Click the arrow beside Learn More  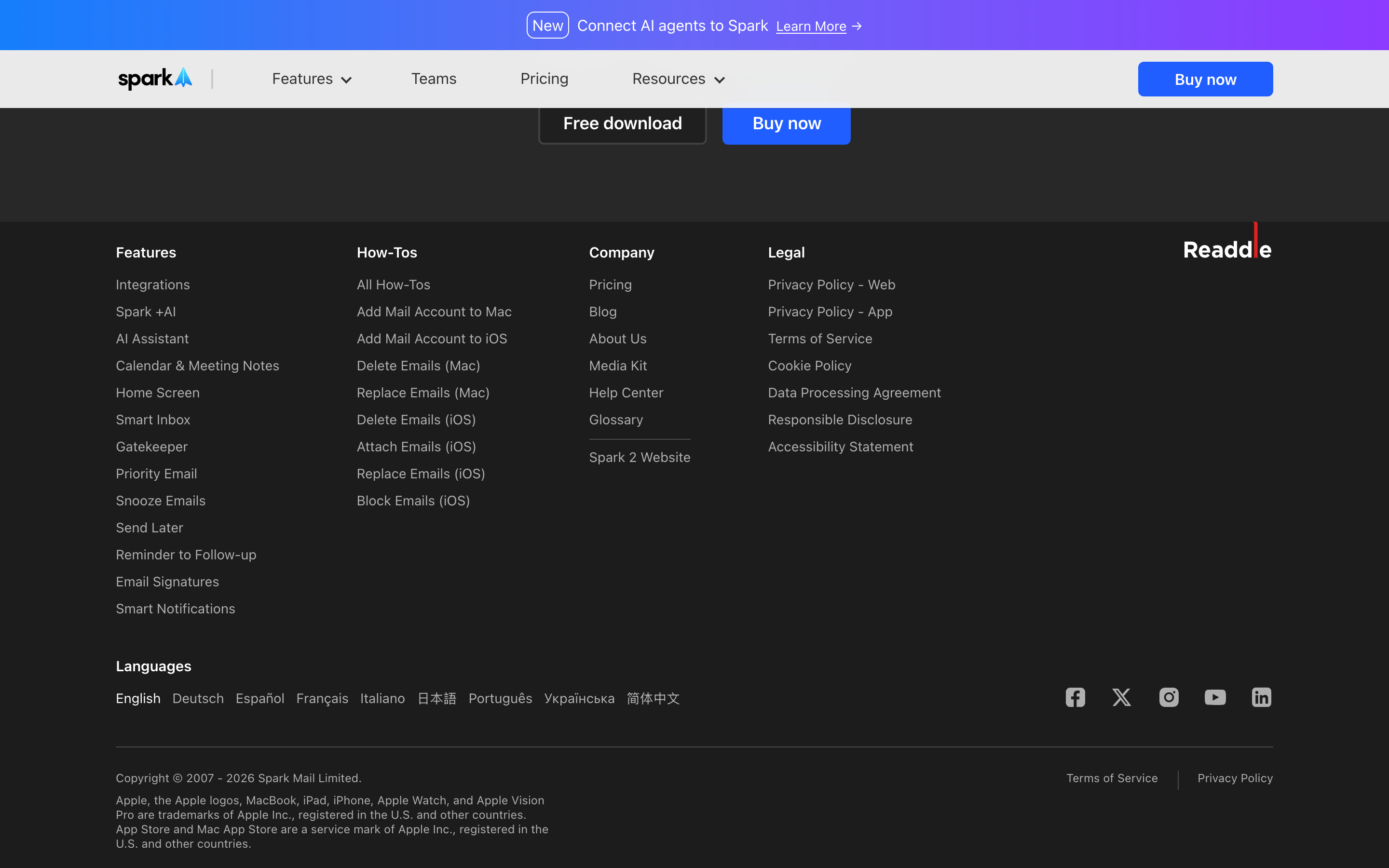[857, 27]
